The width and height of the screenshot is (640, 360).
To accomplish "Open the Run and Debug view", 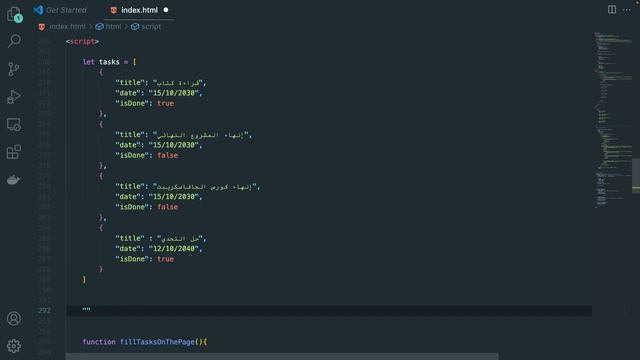I will click(14, 97).
